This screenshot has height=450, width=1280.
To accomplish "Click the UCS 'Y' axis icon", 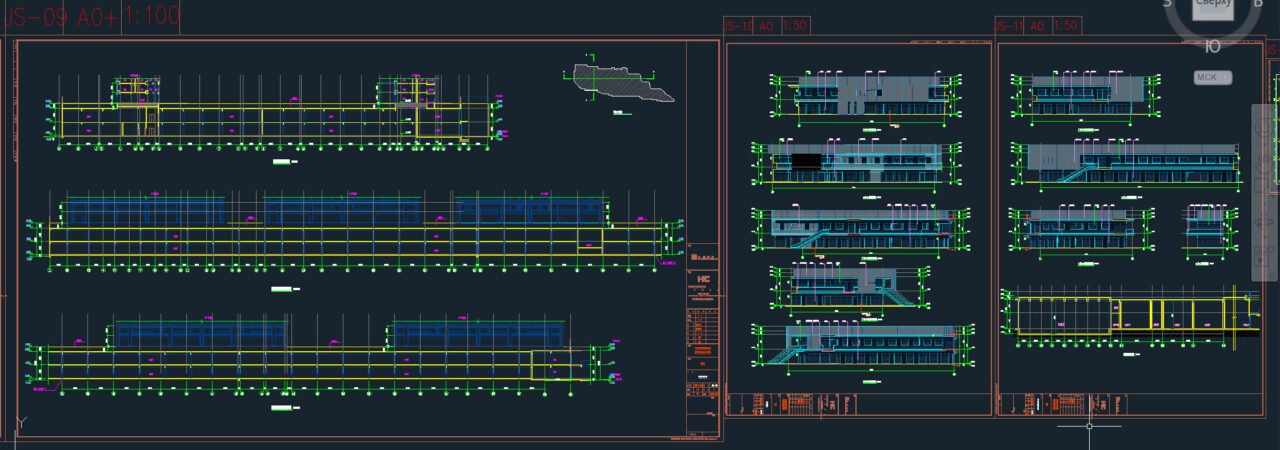I will click(x=20, y=424).
